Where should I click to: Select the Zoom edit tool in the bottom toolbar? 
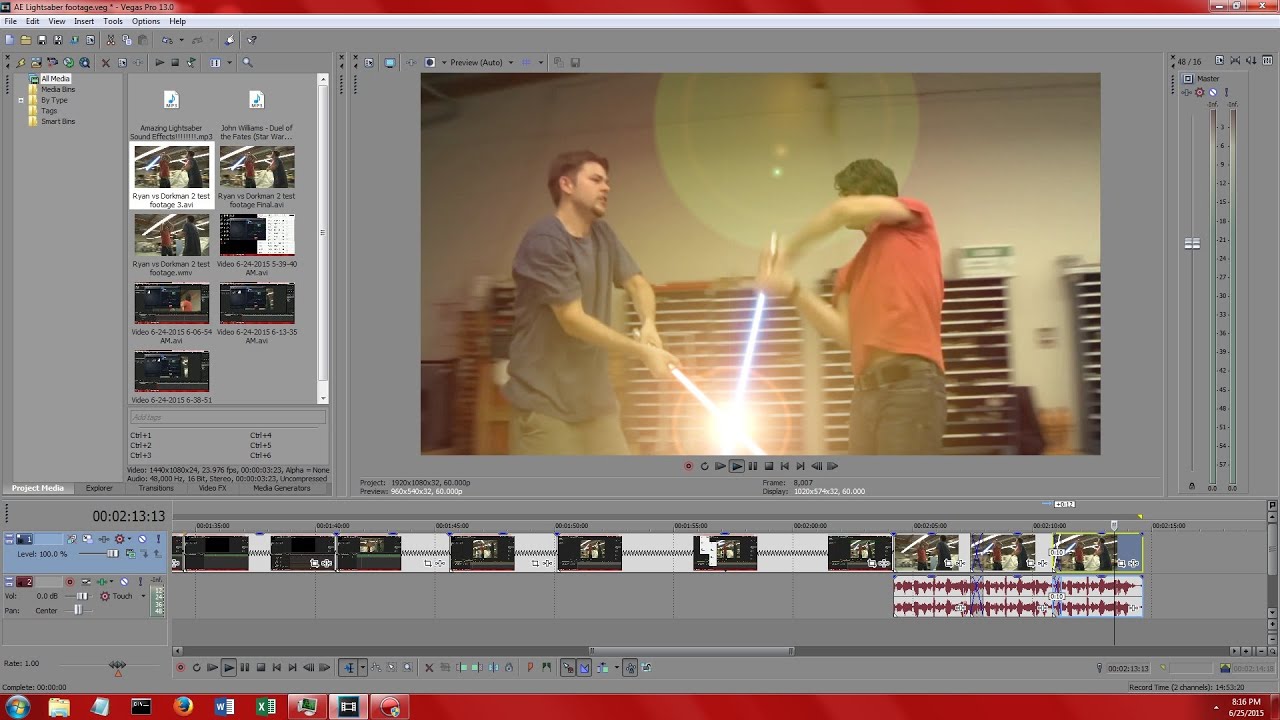[x=408, y=667]
